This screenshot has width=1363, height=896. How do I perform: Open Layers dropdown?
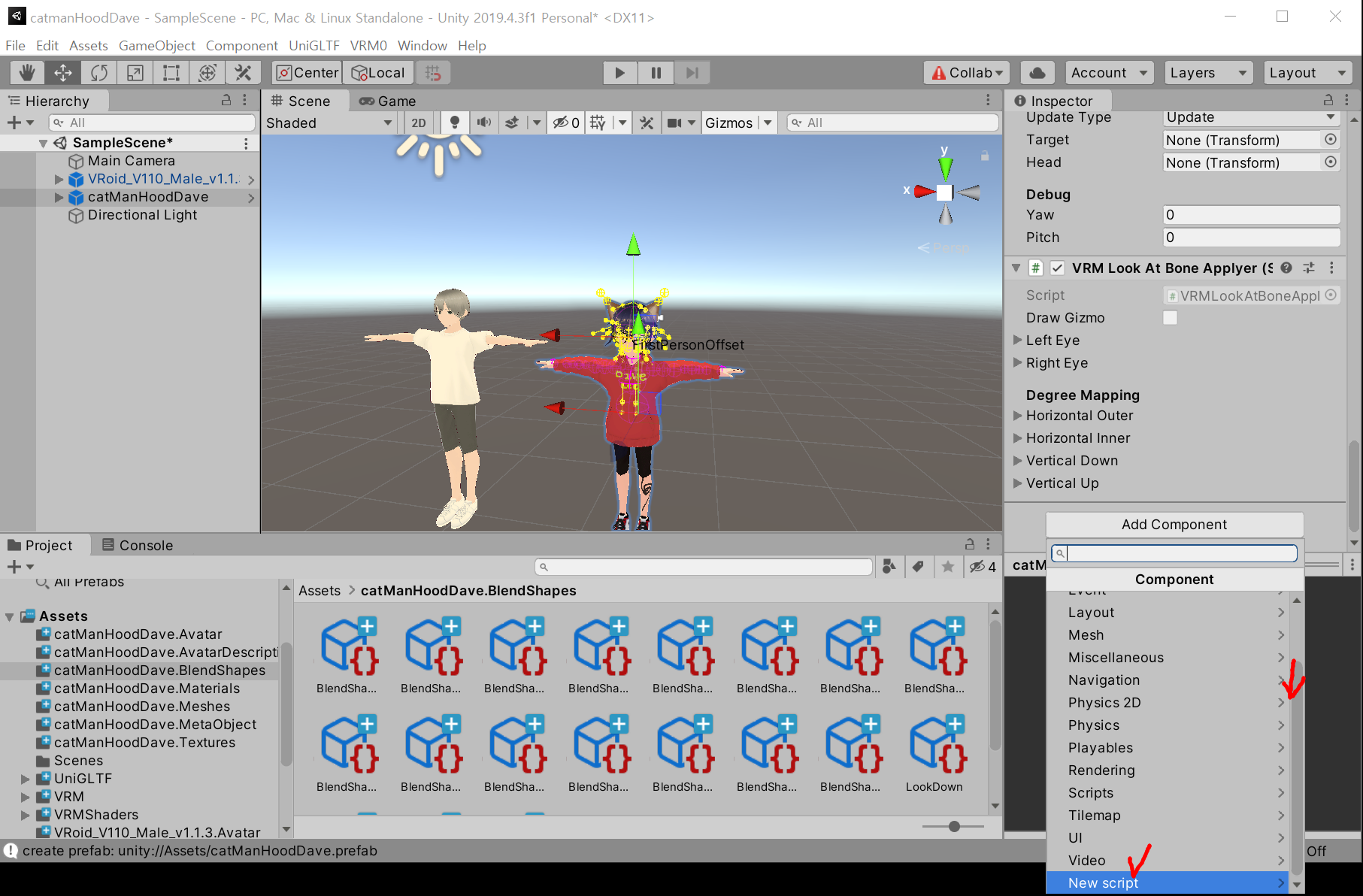tap(1208, 73)
